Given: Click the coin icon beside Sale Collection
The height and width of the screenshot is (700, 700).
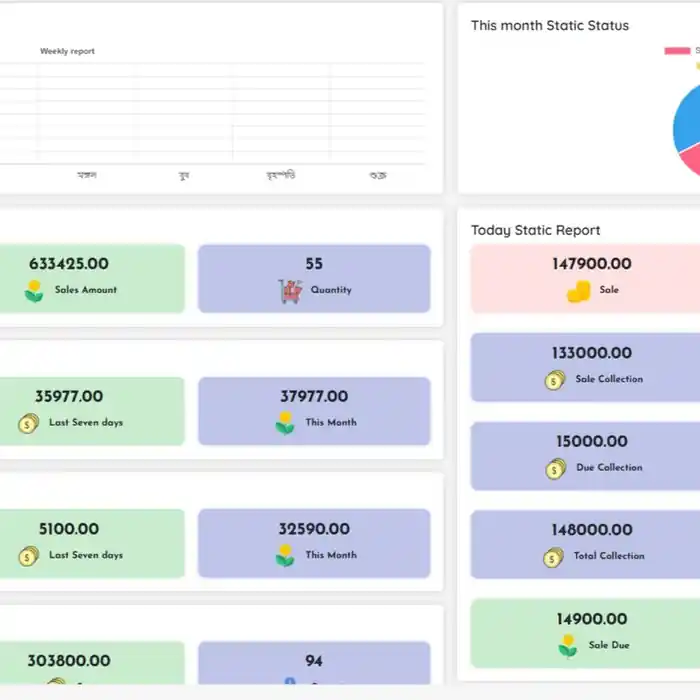Looking at the screenshot, I should [554, 380].
